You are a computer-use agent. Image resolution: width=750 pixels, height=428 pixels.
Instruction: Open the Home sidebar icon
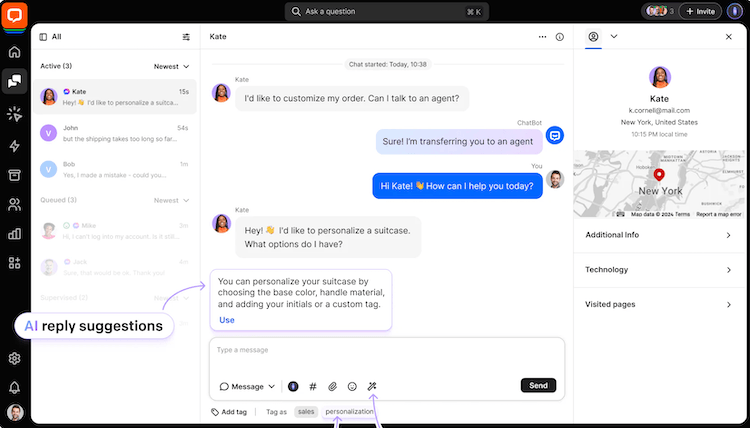(14, 52)
